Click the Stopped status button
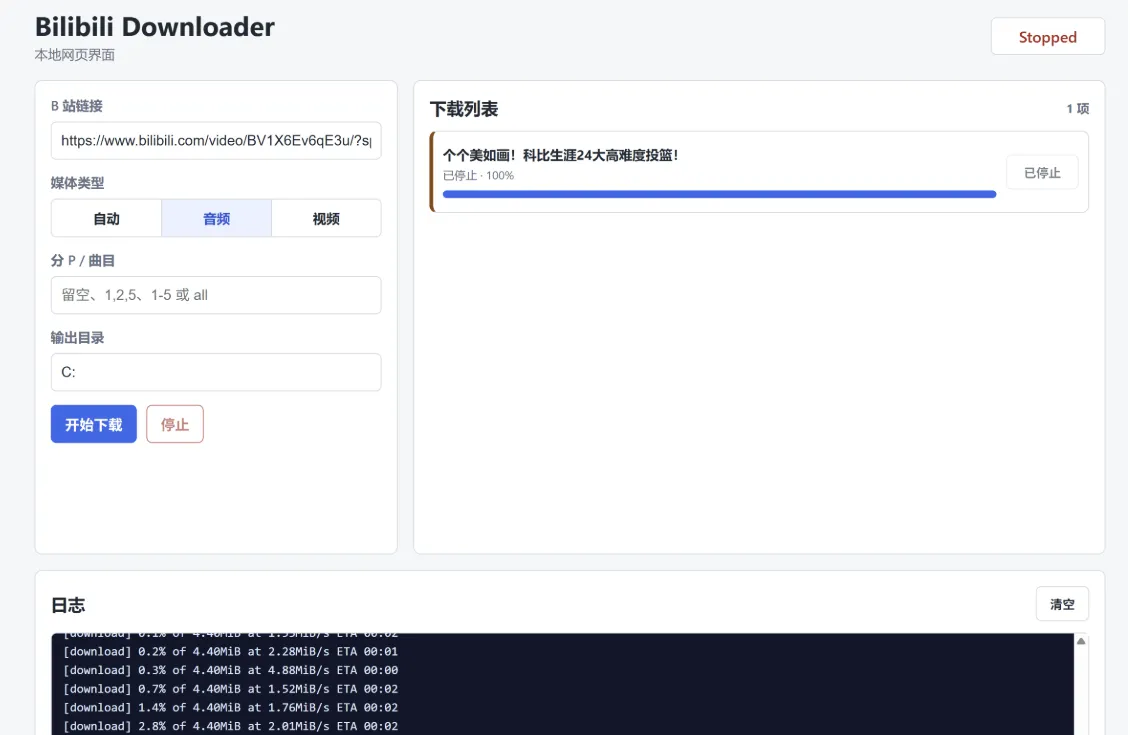This screenshot has height=735, width=1130. point(1047,37)
